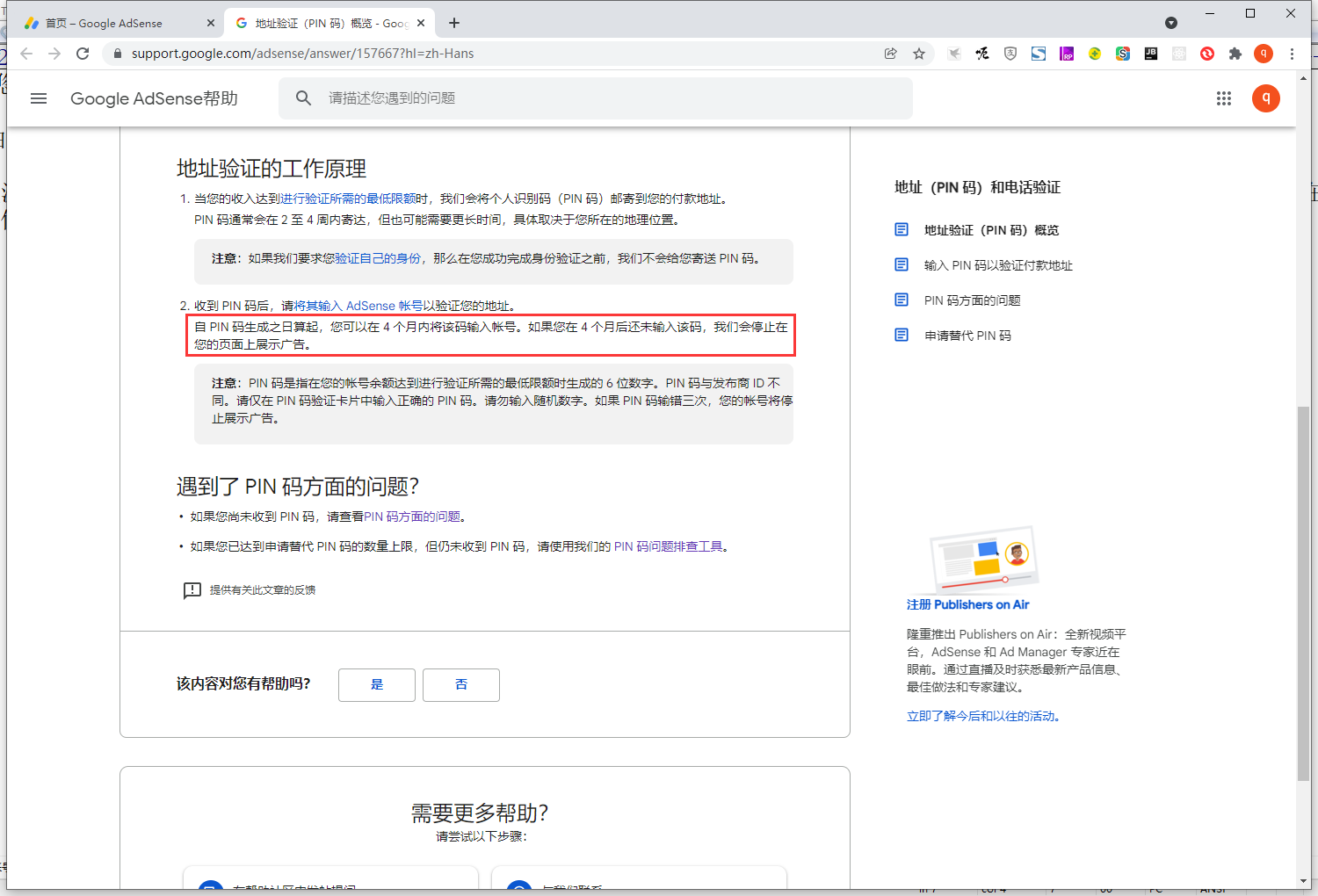Click the 注册 Publishers on Air link

click(967, 604)
